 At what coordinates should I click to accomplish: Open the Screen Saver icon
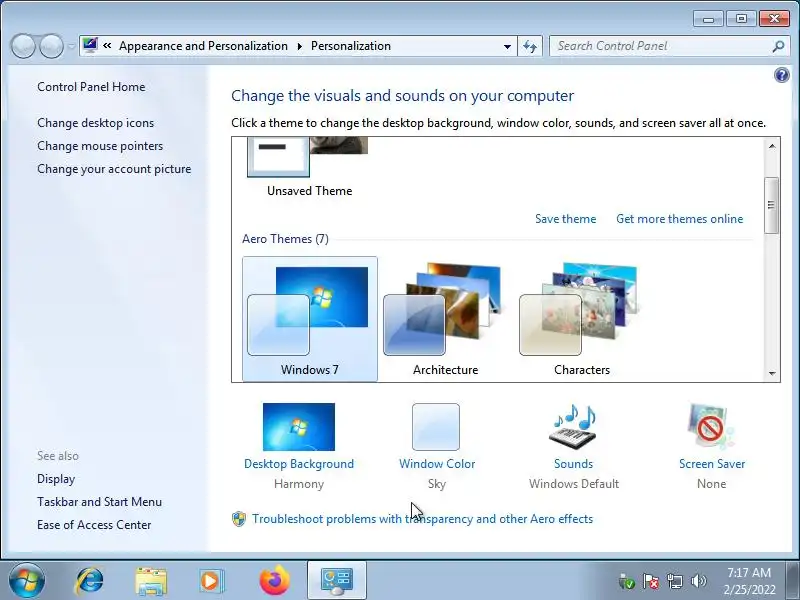click(x=711, y=427)
